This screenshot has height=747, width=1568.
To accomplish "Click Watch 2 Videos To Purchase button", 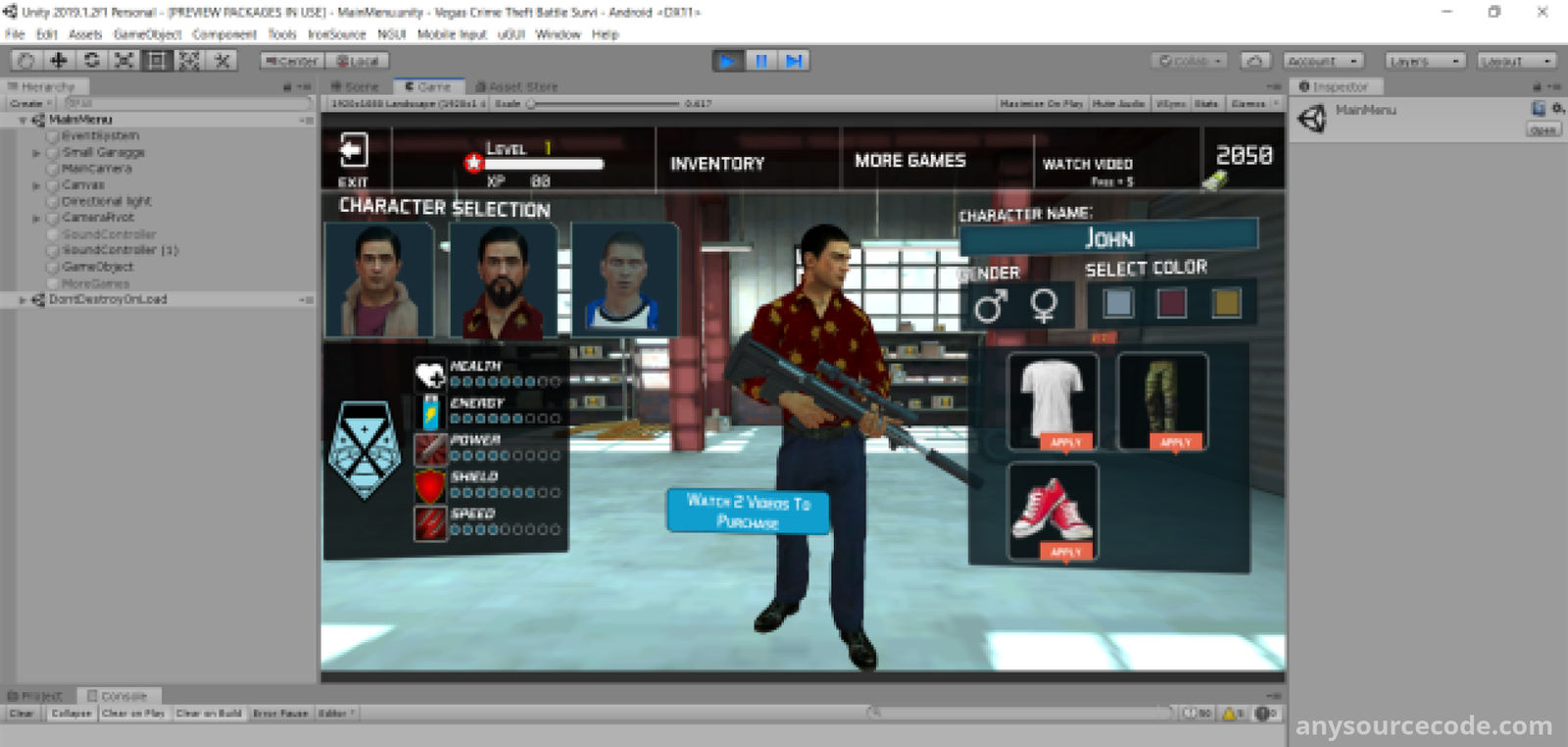I will click(748, 511).
